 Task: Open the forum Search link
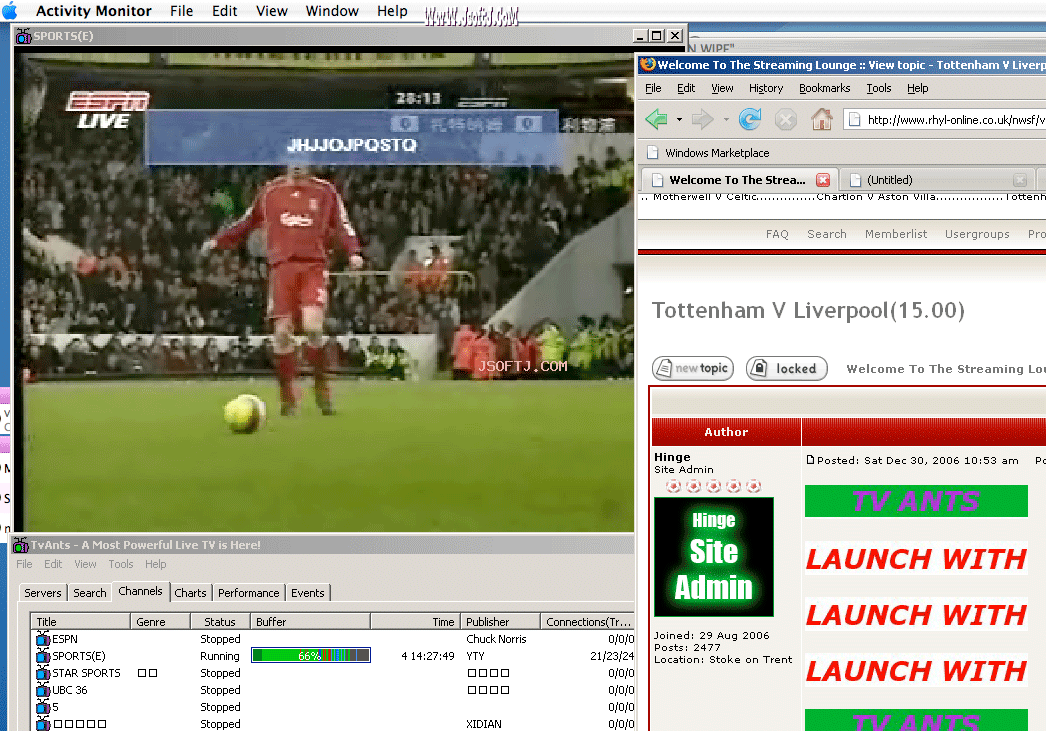click(827, 234)
